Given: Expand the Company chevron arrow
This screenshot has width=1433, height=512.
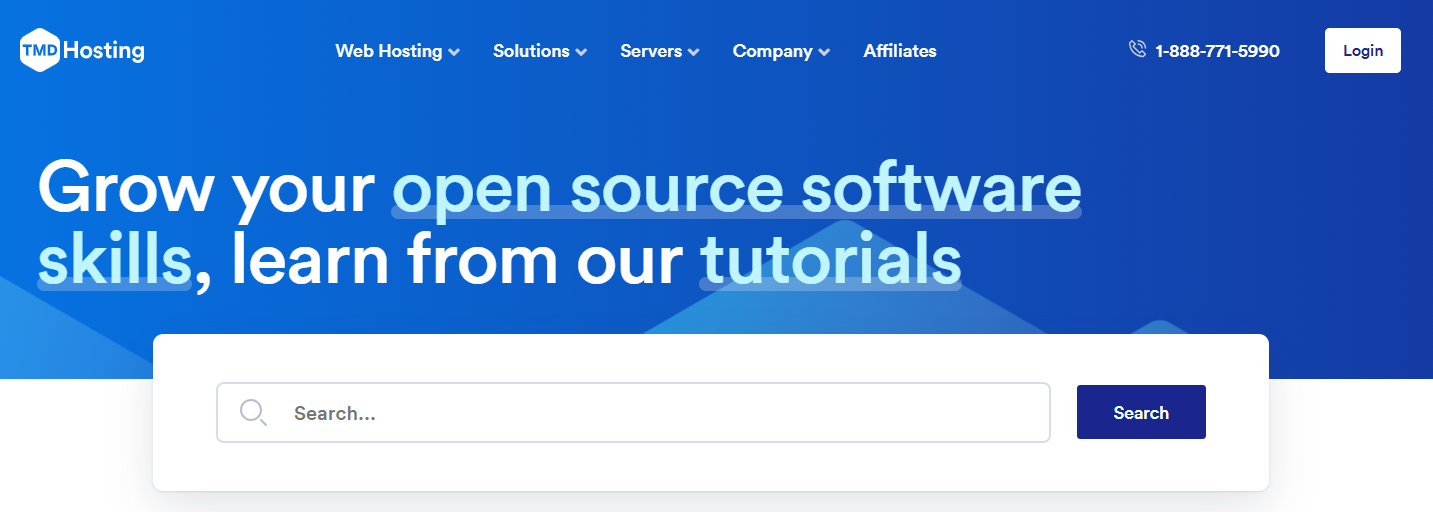Looking at the screenshot, I should pos(824,52).
